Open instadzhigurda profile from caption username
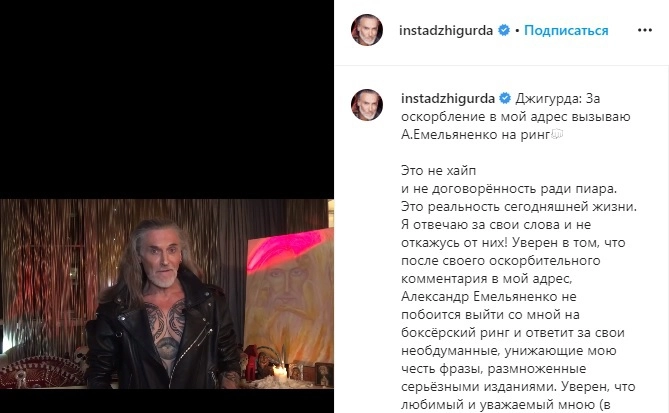Image resolution: width=669 pixels, height=413 pixels. coord(448,99)
